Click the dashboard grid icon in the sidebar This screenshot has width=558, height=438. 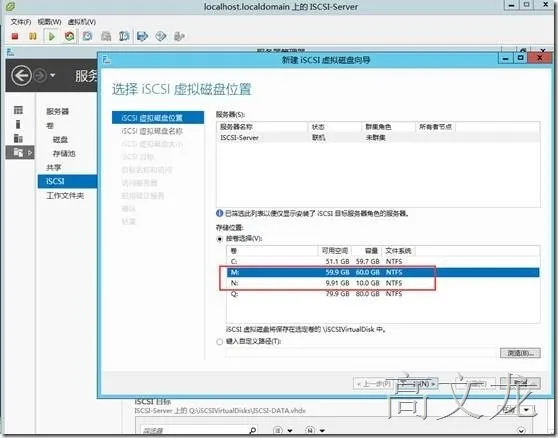click(18, 110)
